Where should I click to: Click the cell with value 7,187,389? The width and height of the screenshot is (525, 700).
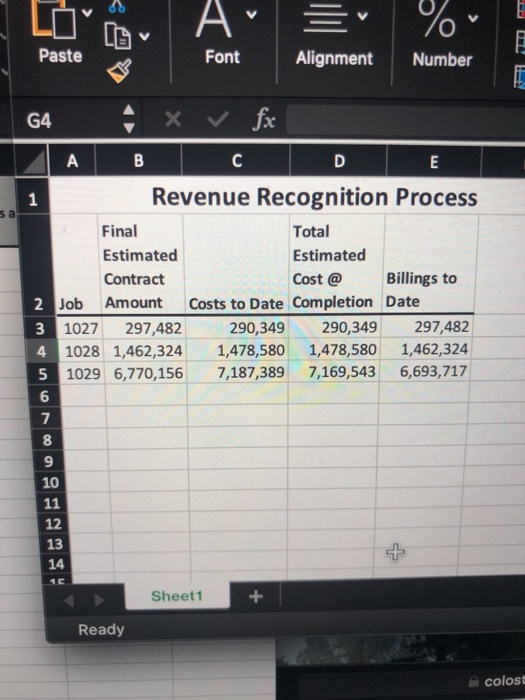pyautogui.click(x=238, y=372)
